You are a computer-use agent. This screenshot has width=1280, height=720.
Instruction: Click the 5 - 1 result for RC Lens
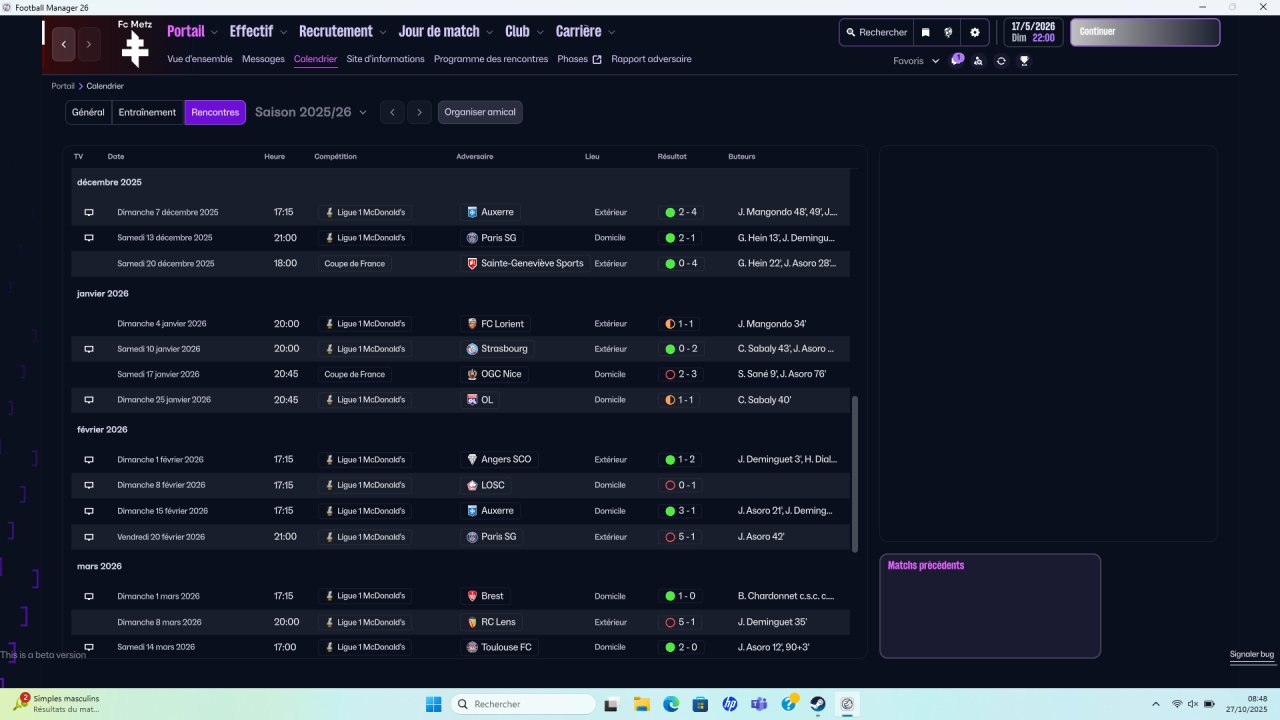click(680, 622)
